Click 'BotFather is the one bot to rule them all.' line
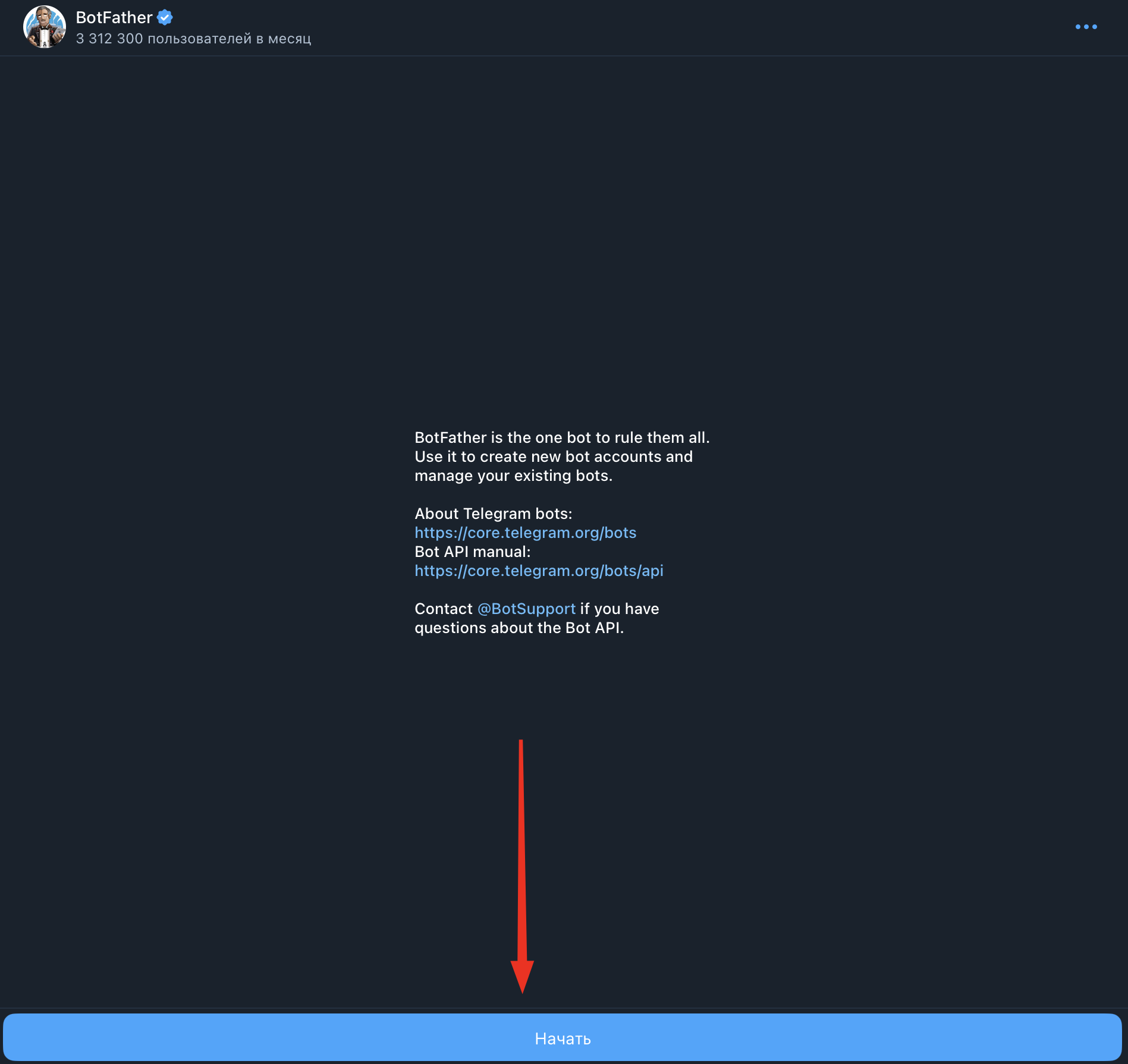 (x=562, y=437)
